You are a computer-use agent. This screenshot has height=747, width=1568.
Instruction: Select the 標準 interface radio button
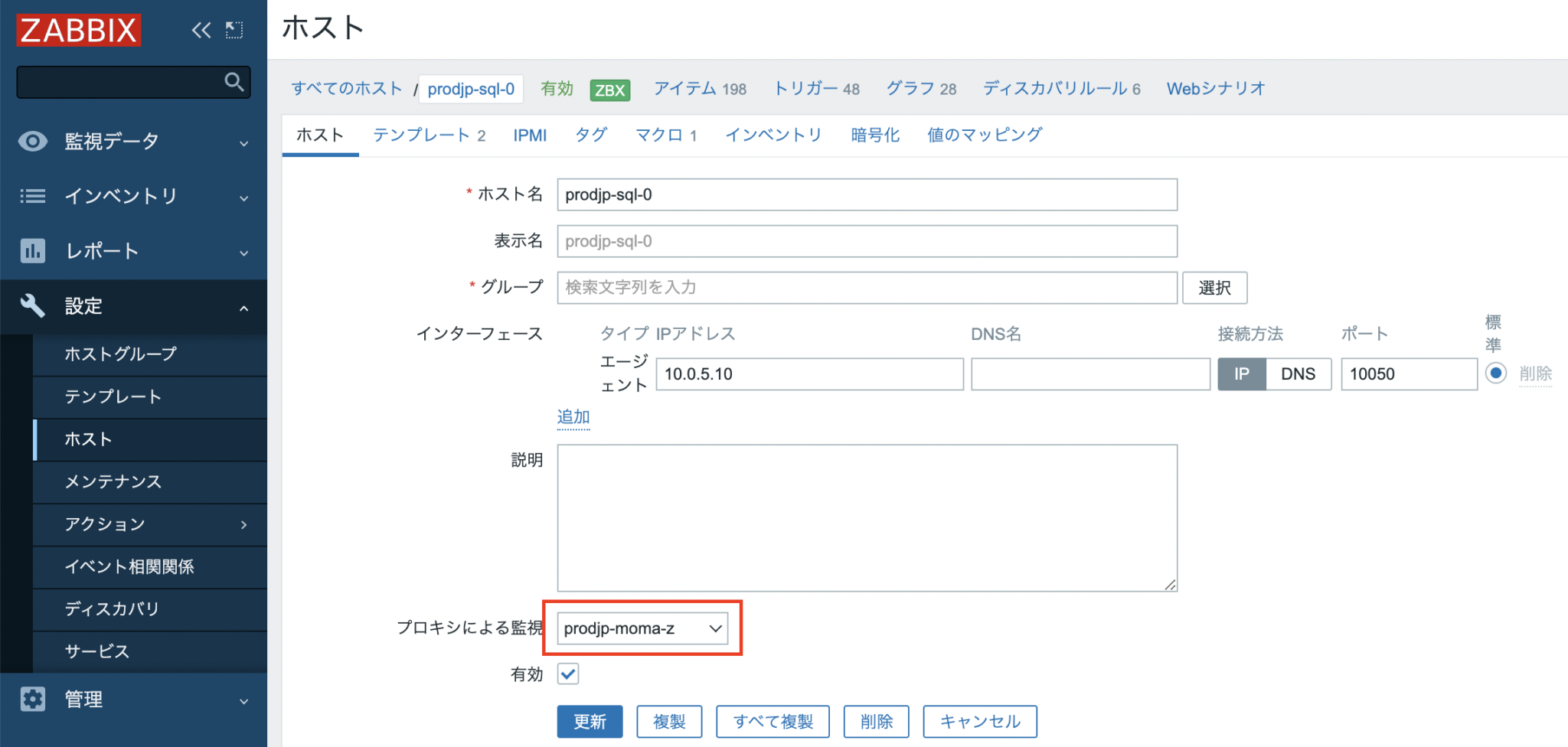tap(1495, 373)
